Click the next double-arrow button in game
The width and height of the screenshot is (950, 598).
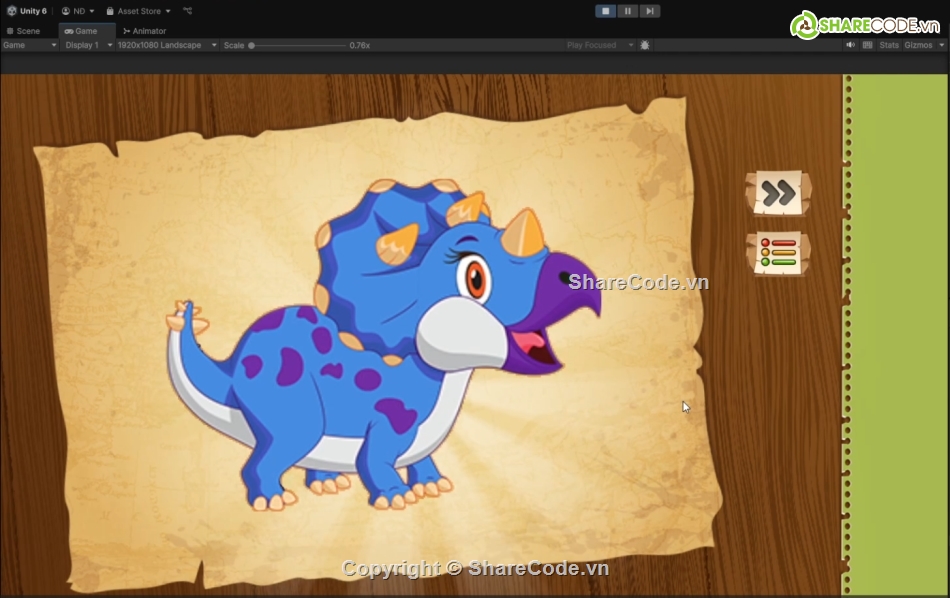pyautogui.click(x=779, y=193)
